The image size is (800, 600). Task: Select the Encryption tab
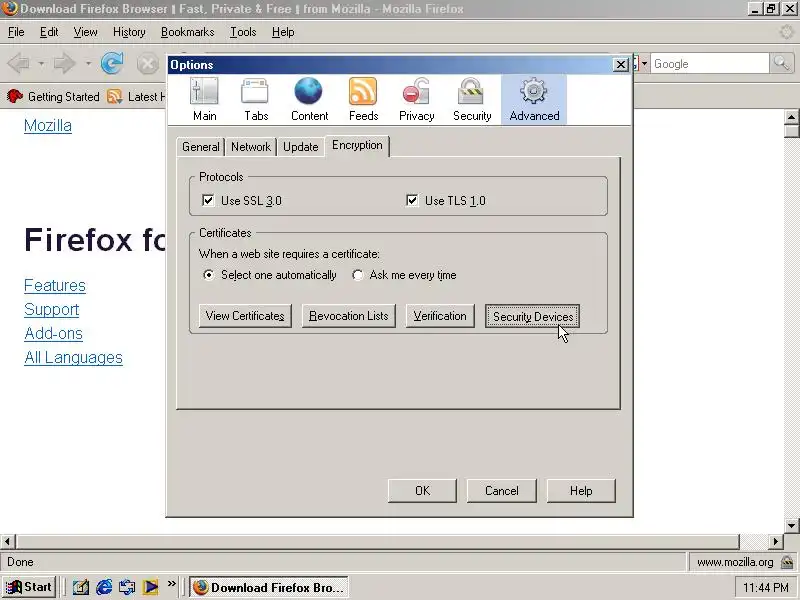click(357, 145)
